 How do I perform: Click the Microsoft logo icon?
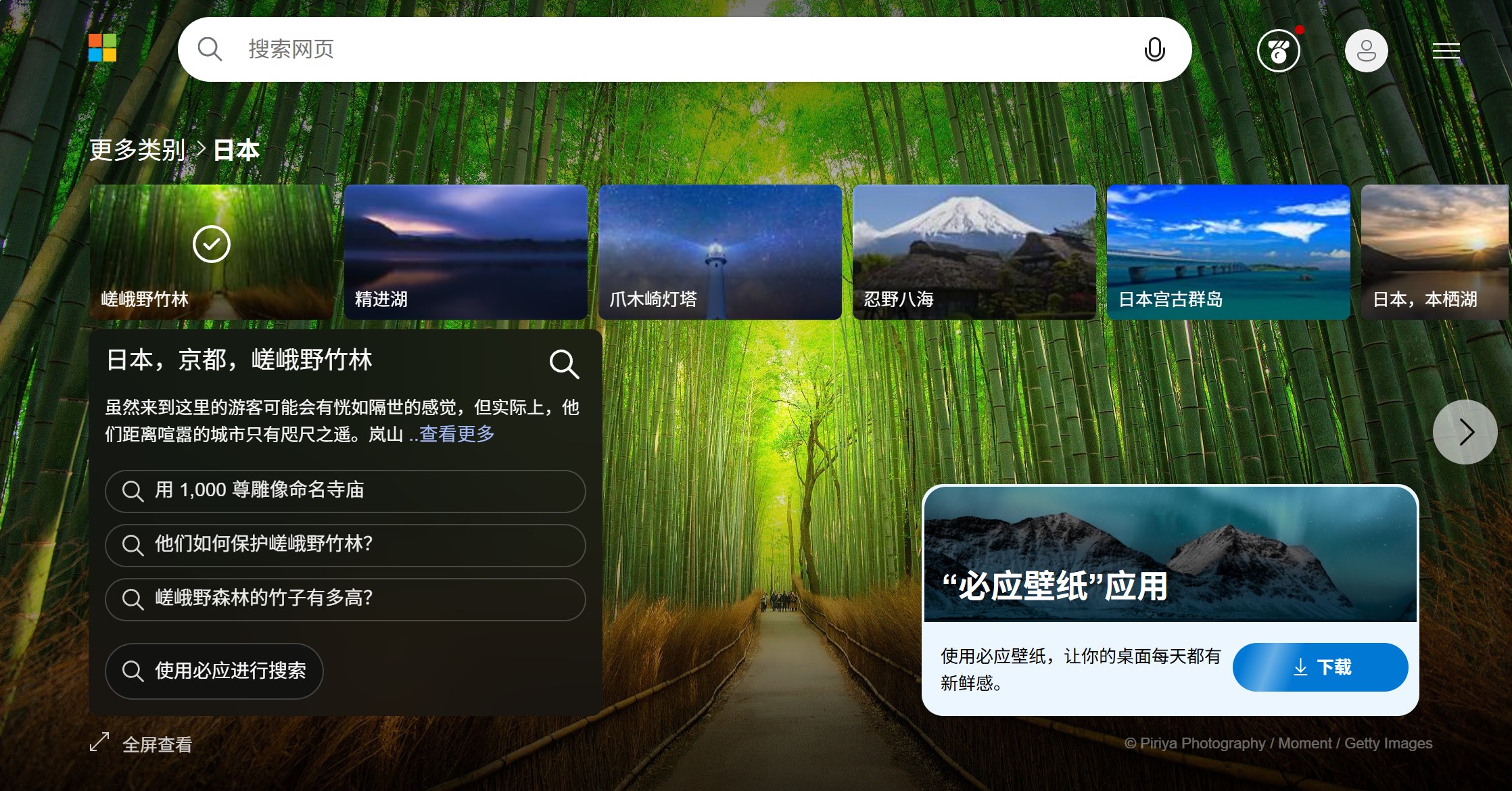pos(102,48)
